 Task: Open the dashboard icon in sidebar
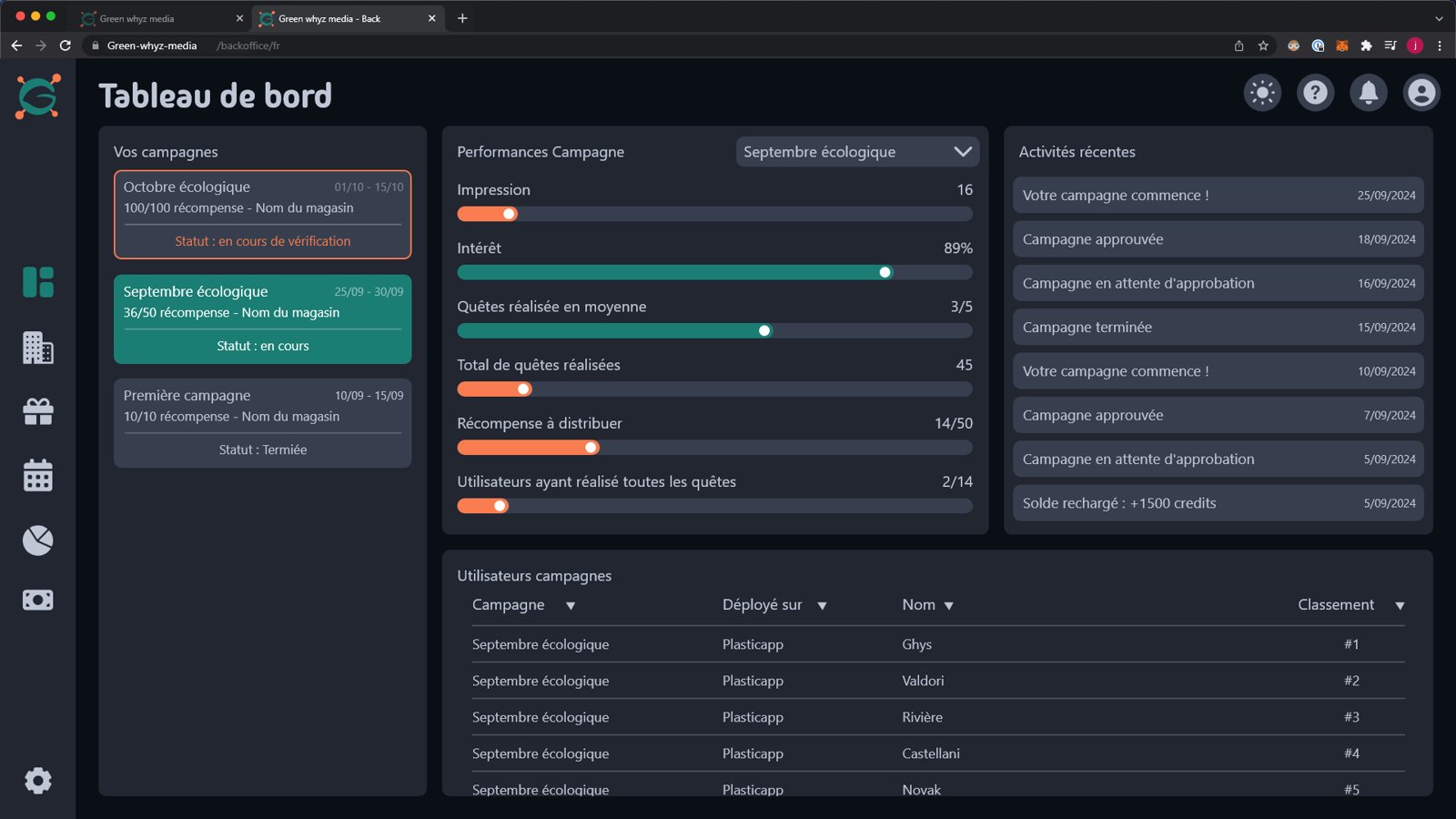click(38, 282)
